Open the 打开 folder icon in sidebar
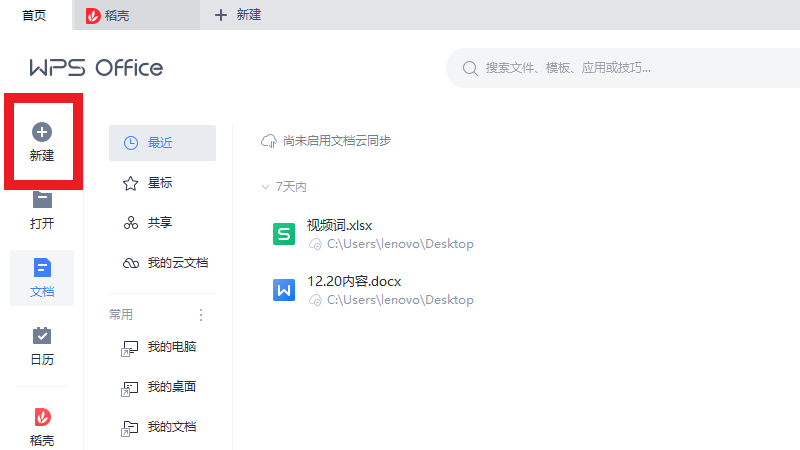This screenshot has width=800, height=450. pyautogui.click(x=42, y=199)
